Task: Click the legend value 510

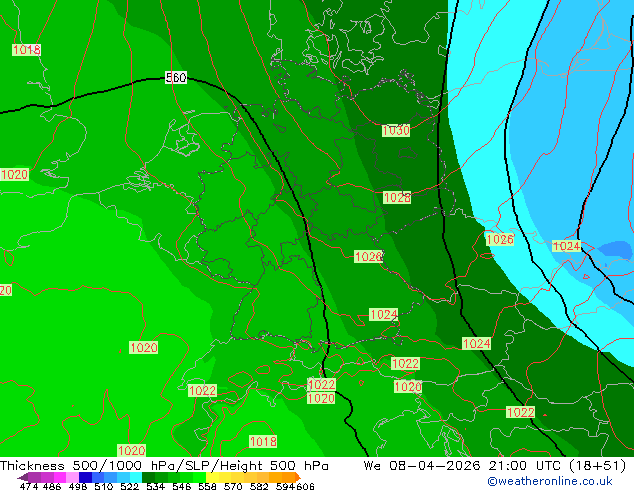Action: click(104, 486)
